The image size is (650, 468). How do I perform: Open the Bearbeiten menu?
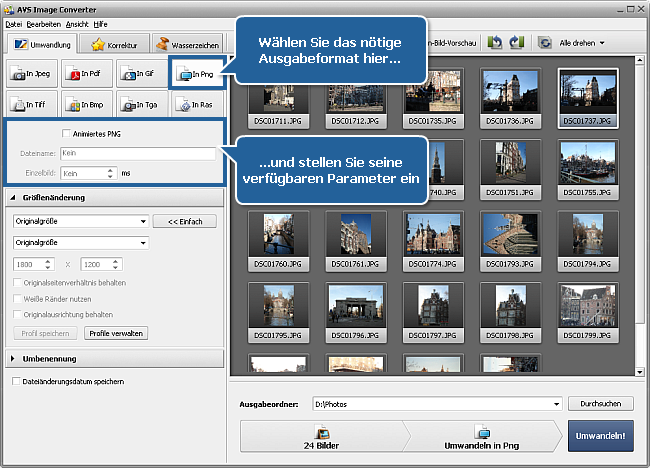[43, 23]
